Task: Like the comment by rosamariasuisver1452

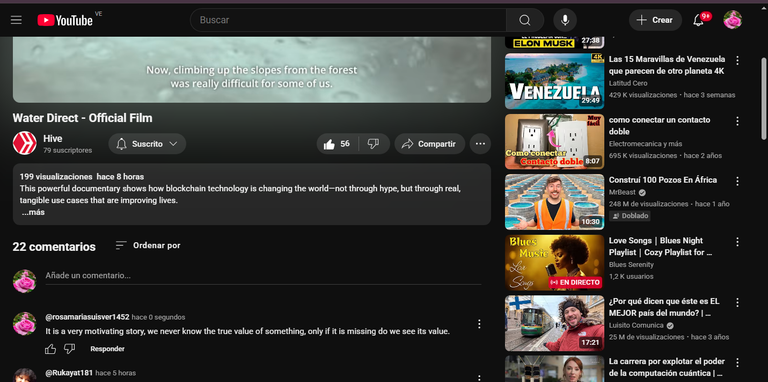Action: click(x=50, y=349)
